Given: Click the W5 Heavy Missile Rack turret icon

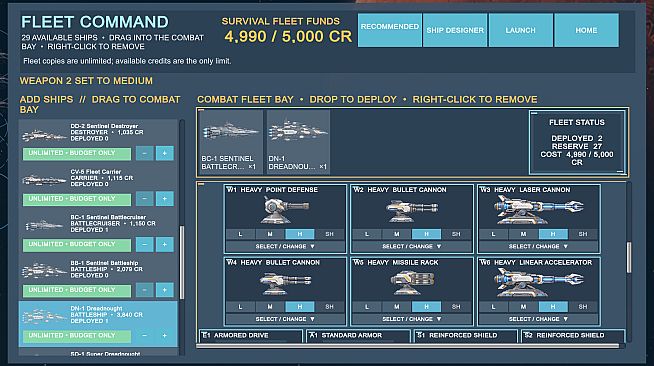Looking at the screenshot, I should pos(412,283).
